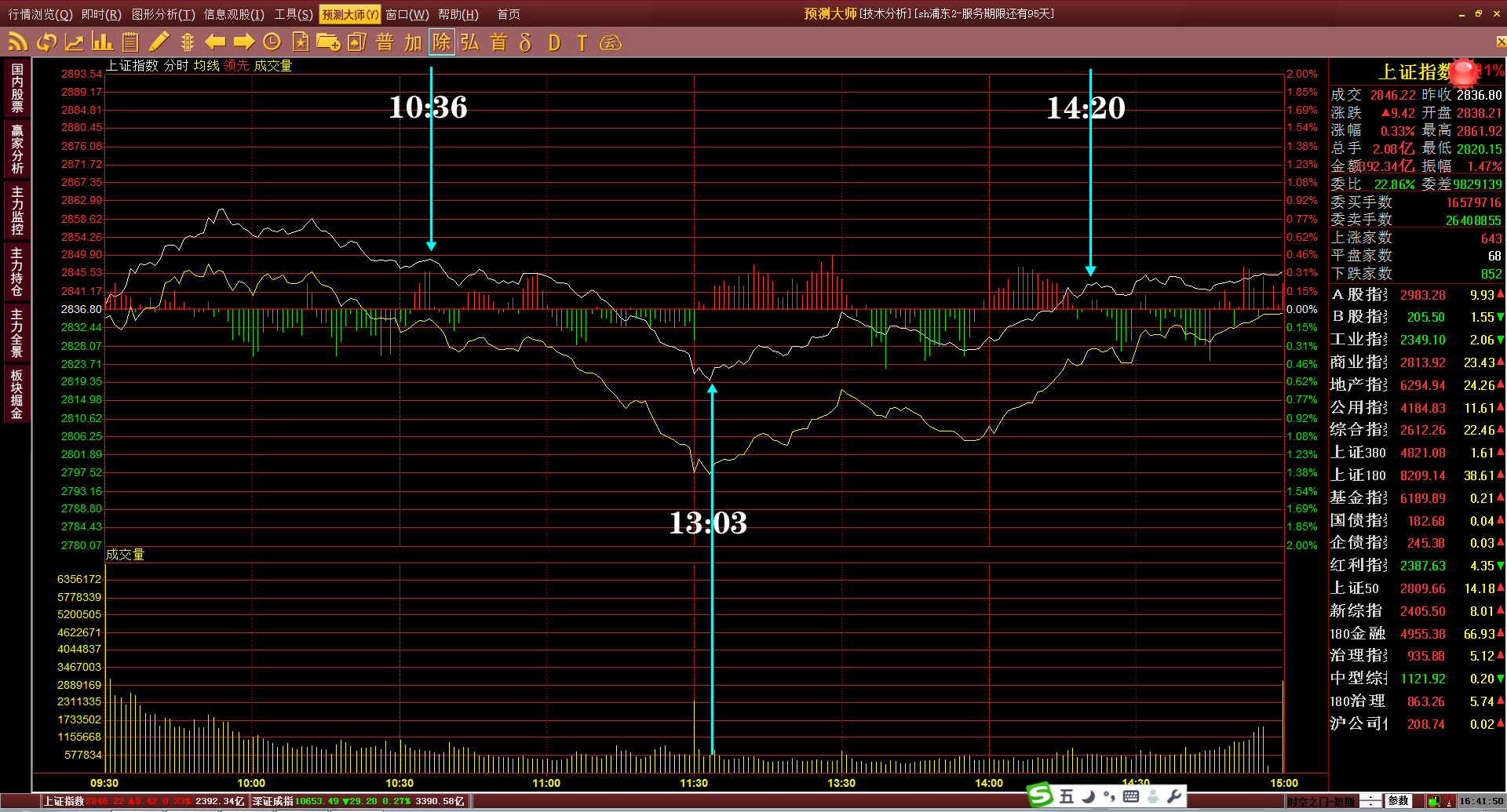Click the Sogou input method S logo
Image resolution: width=1507 pixels, height=812 pixels.
point(1041,796)
